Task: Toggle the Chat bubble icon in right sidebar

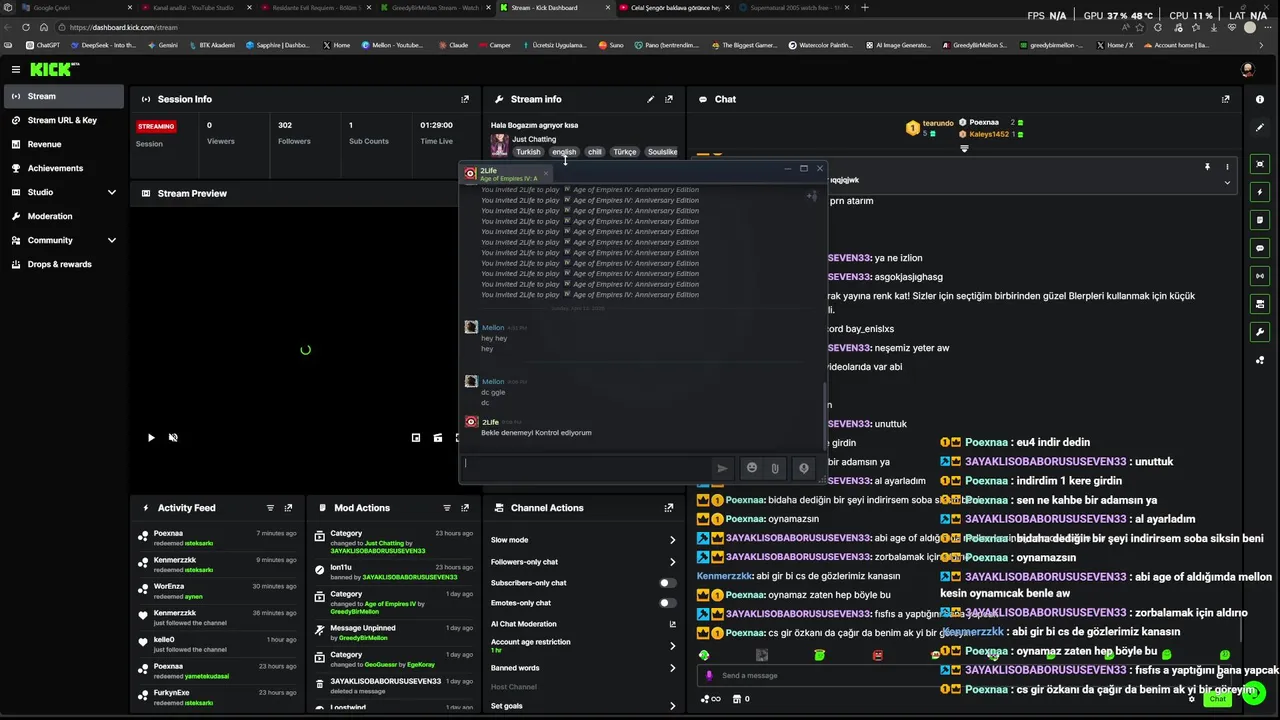Action: (1260, 248)
